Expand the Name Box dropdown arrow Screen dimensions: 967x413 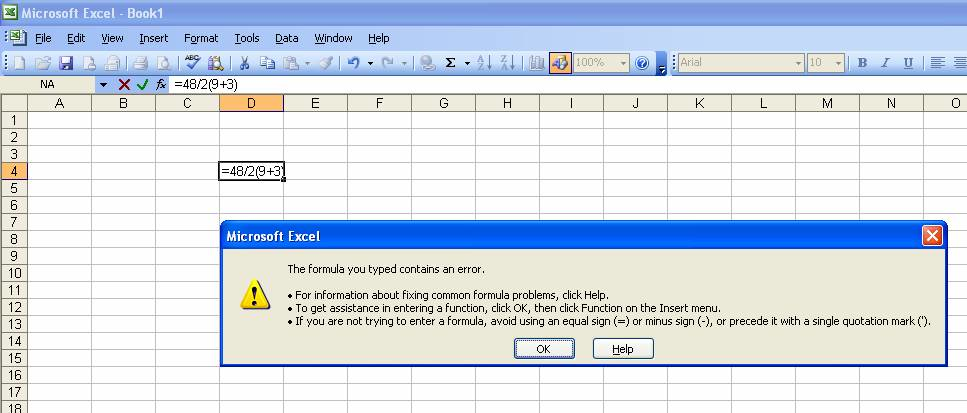pos(103,84)
